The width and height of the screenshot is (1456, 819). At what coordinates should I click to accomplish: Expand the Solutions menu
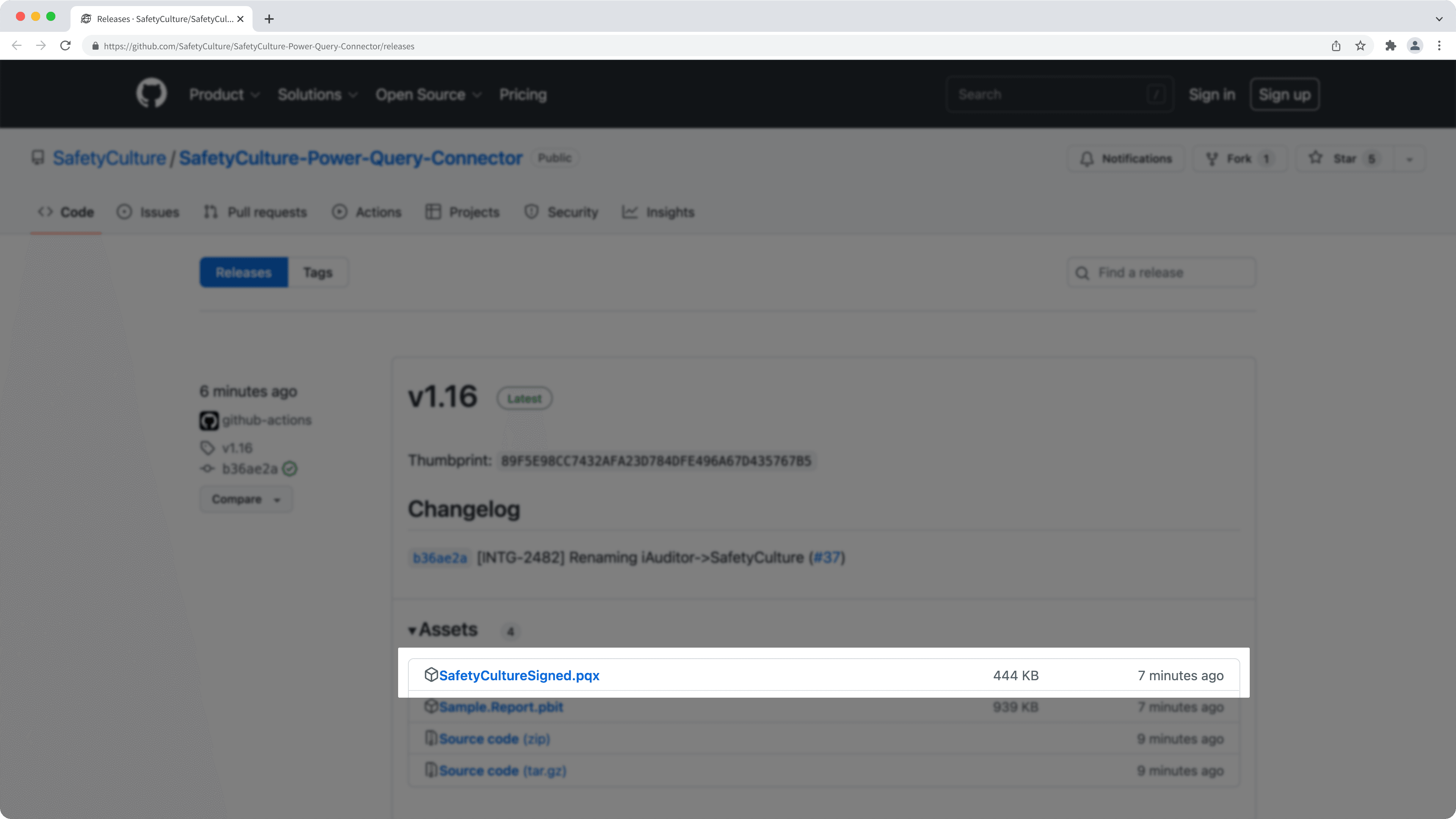[317, 94]
